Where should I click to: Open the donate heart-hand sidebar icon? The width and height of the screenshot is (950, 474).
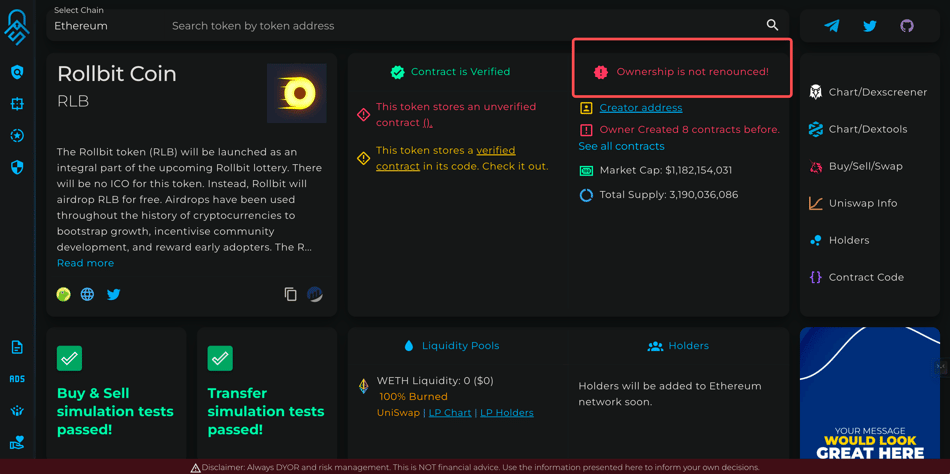(x=18, y=442)
